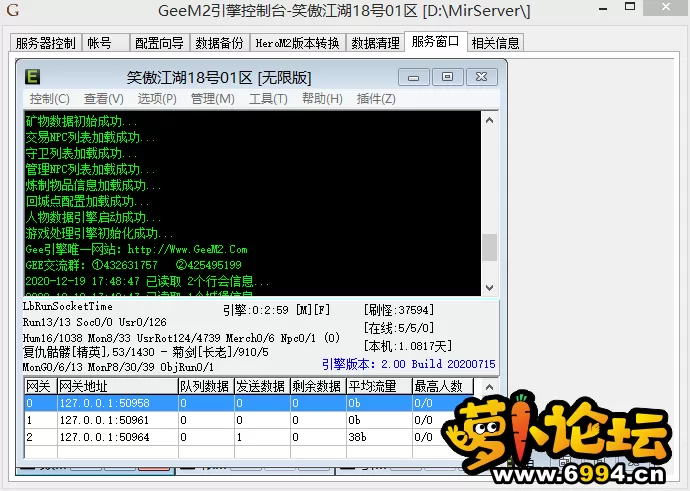Viewport: 690px width, 491px height.
Task: Click the MonG0/6/13 MonP8/30/39 ObjRun0/1 text
Action: [118, 366]
